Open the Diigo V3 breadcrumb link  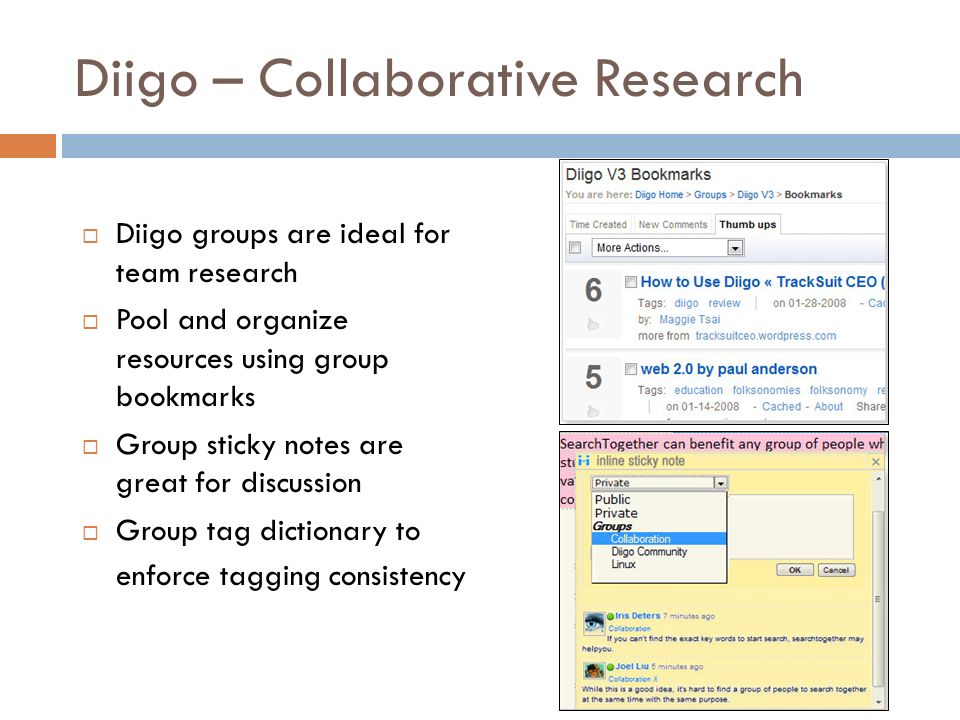click(x=756, y=195)
